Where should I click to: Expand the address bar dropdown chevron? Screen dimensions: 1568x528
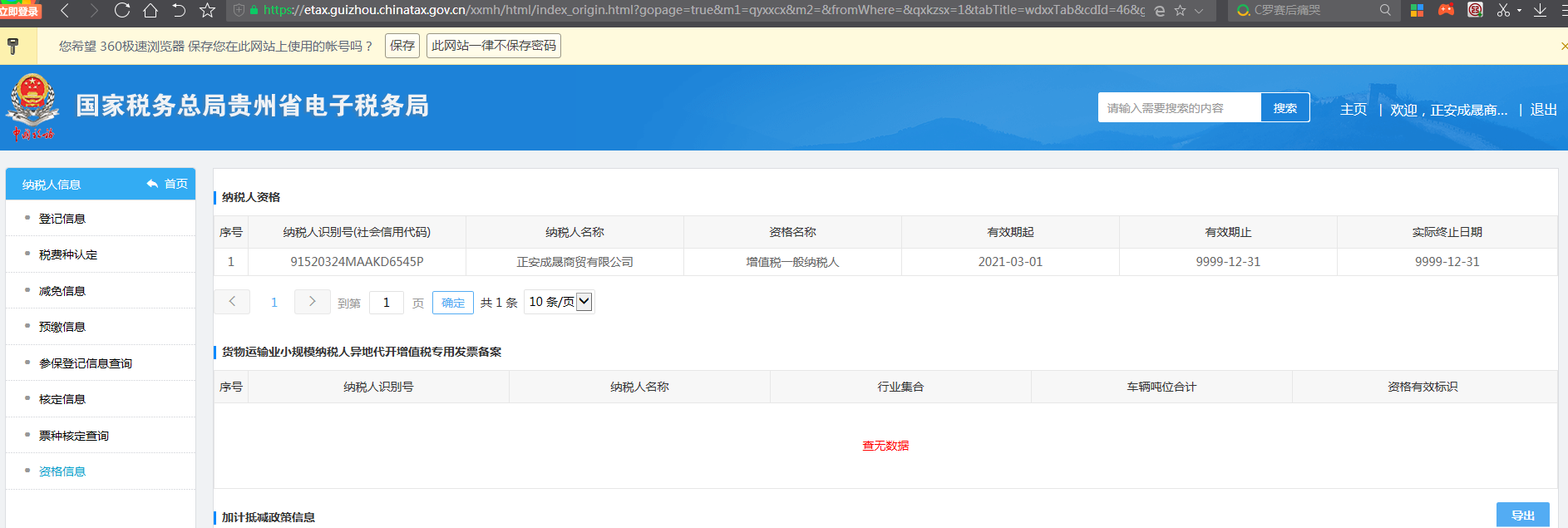(x=1199, y=11)
